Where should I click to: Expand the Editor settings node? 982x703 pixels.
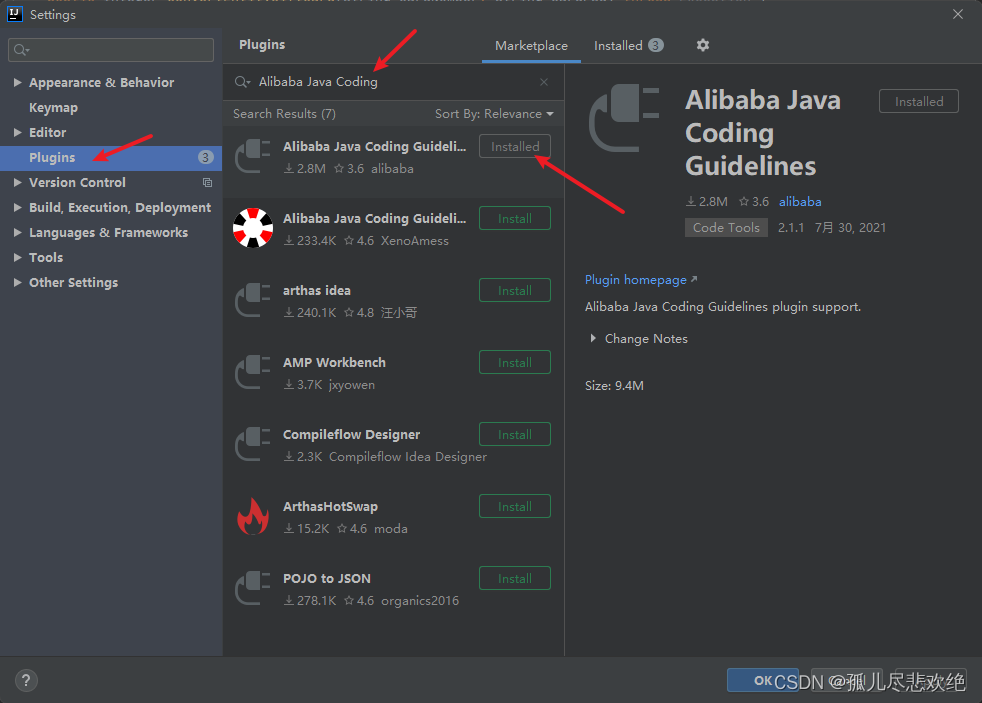(18, 132)
